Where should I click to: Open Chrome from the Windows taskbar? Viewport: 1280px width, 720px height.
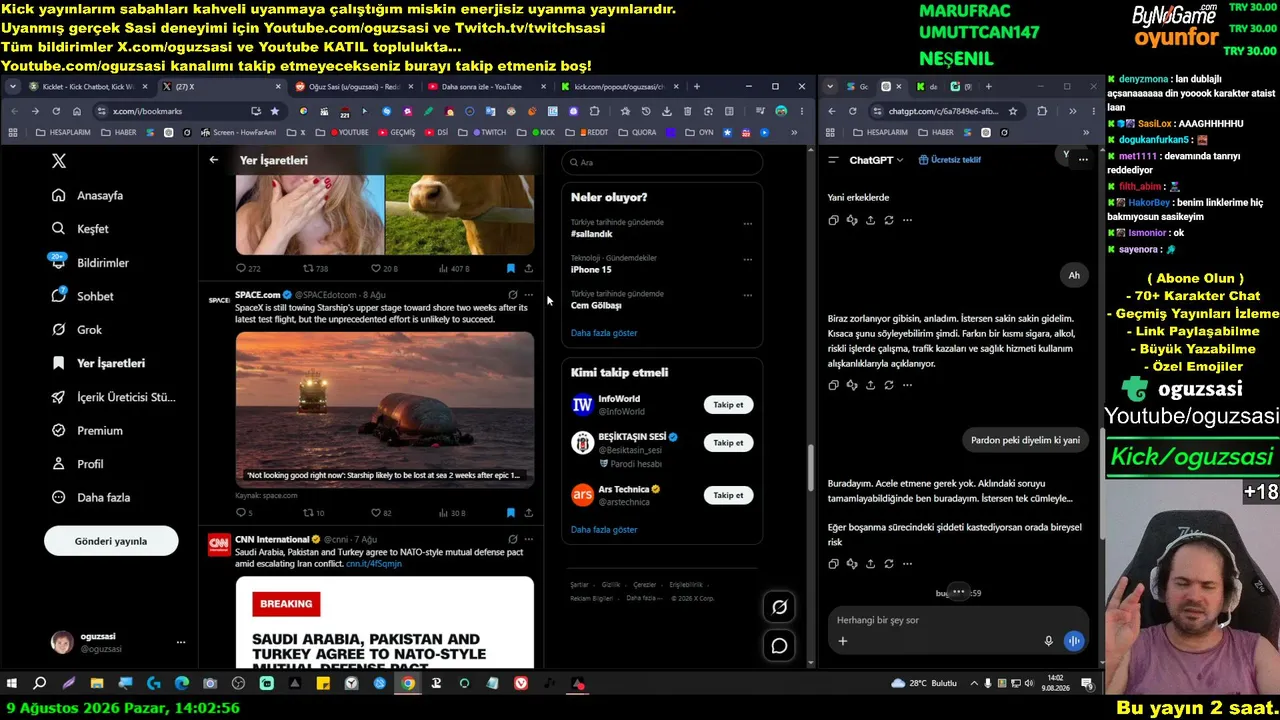[408, 684]
